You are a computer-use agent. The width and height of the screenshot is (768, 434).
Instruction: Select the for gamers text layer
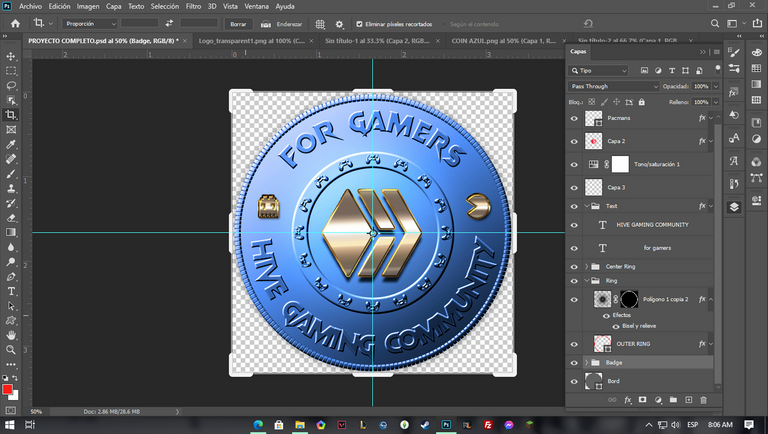coord(657,248)
